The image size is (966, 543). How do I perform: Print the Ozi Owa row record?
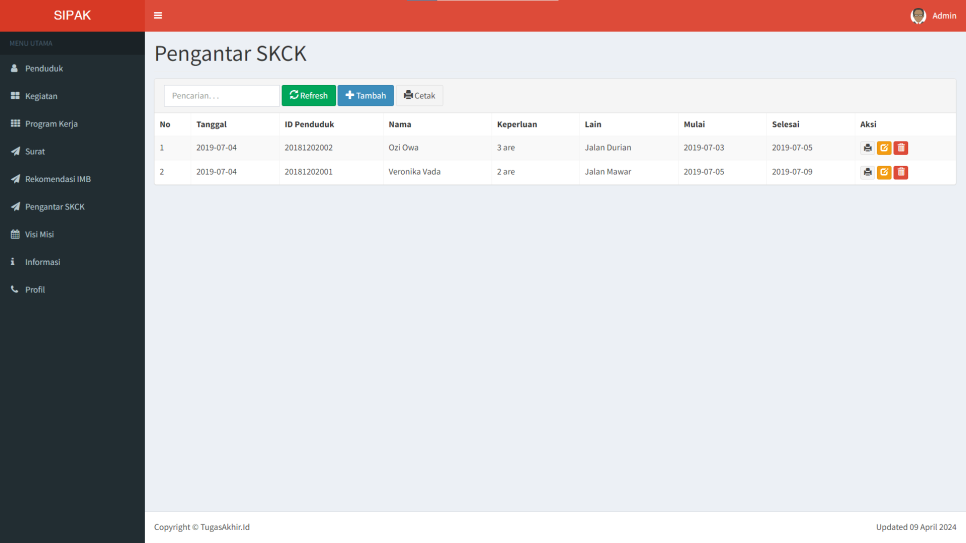[867, 148]
